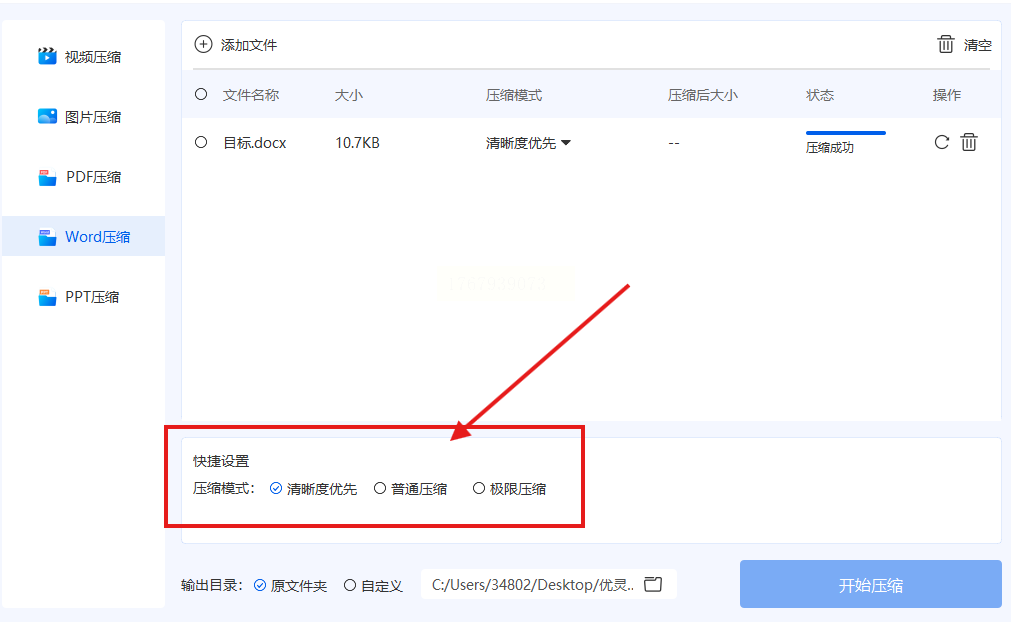The width and height of the screenshot is (1011, 622).
Task: Set output directory to 原文件夹
Action: tap(290, 585)
